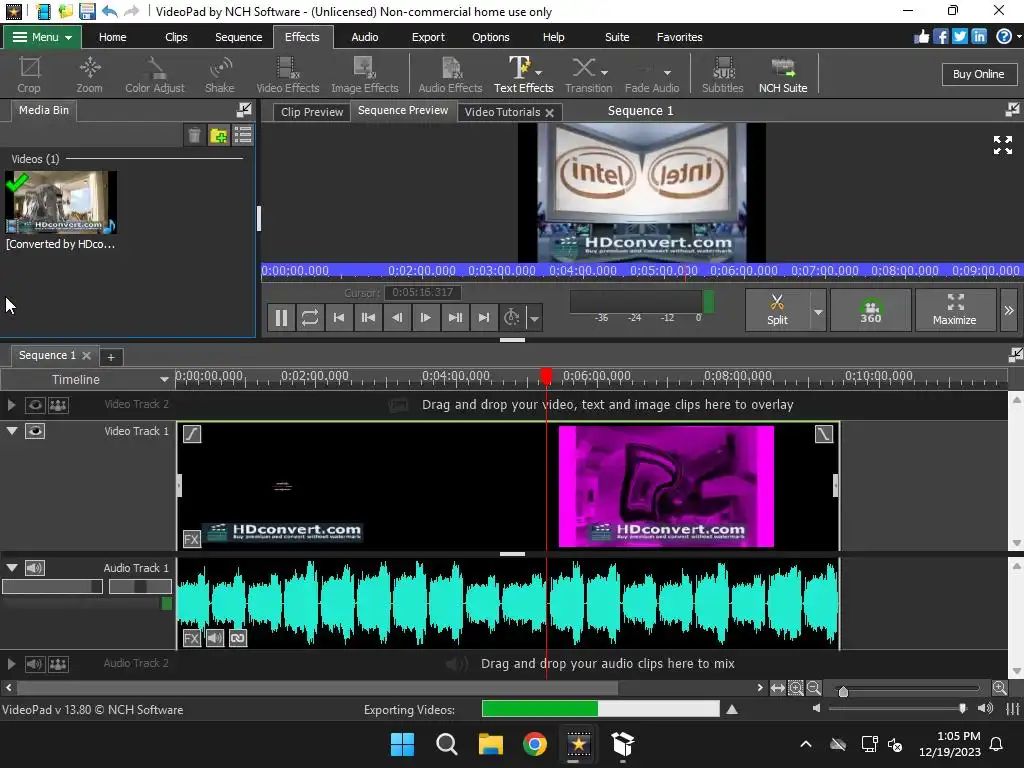Go to end of sequence
The width and height of the screenshot is (1024, 768).
tap(483, 318)
